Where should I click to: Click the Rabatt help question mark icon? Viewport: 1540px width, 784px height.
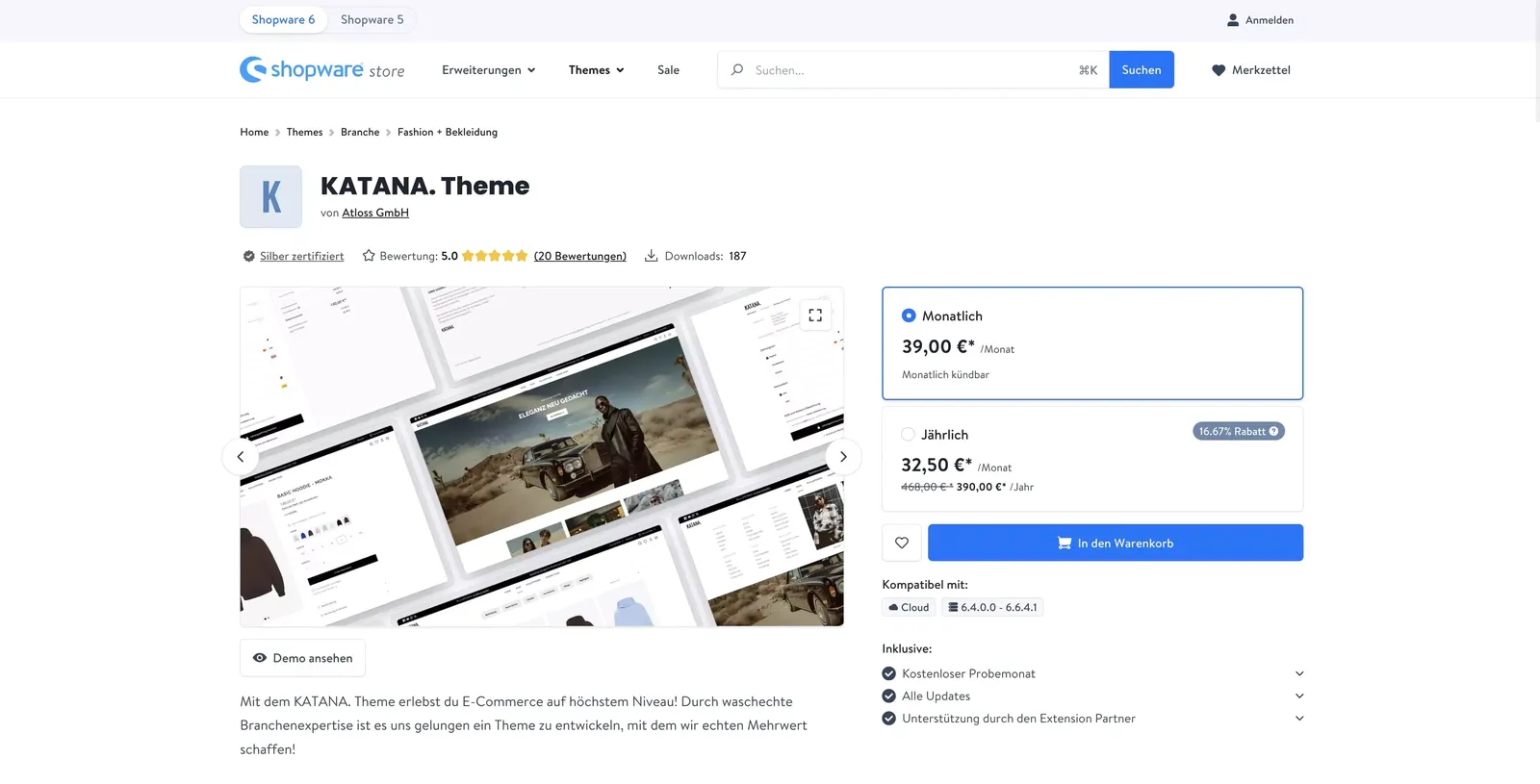coord(1274,432)
